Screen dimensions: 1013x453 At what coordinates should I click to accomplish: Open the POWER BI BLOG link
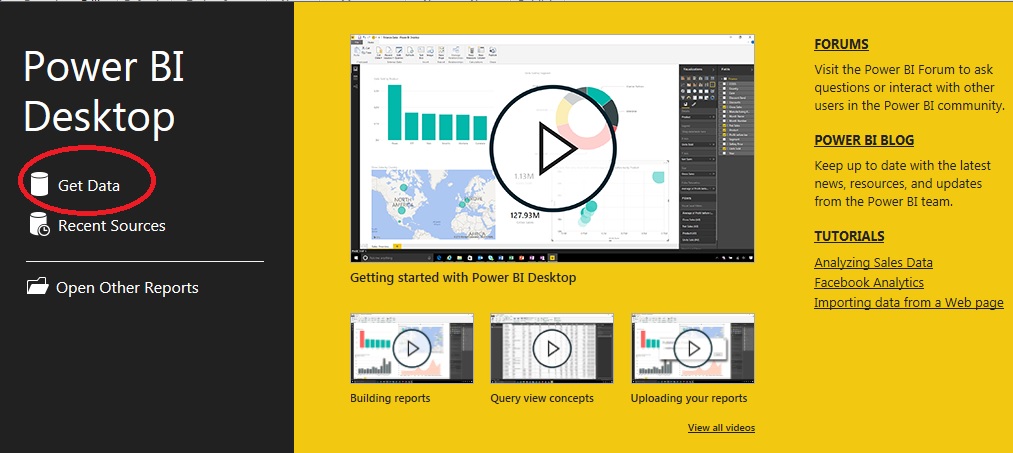point(864,140)
